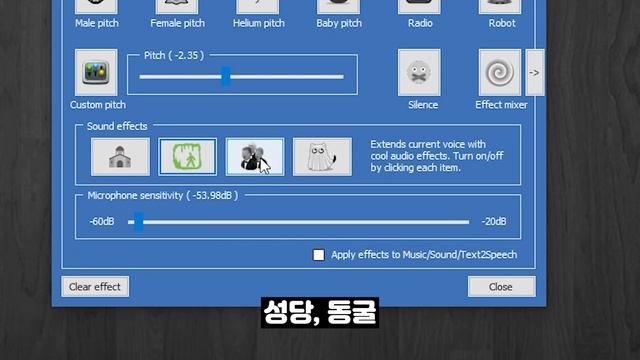640x360 pixels.
Task: Toggle the cave sound effect
Action: pyautogui.click(x=188, y=157)
